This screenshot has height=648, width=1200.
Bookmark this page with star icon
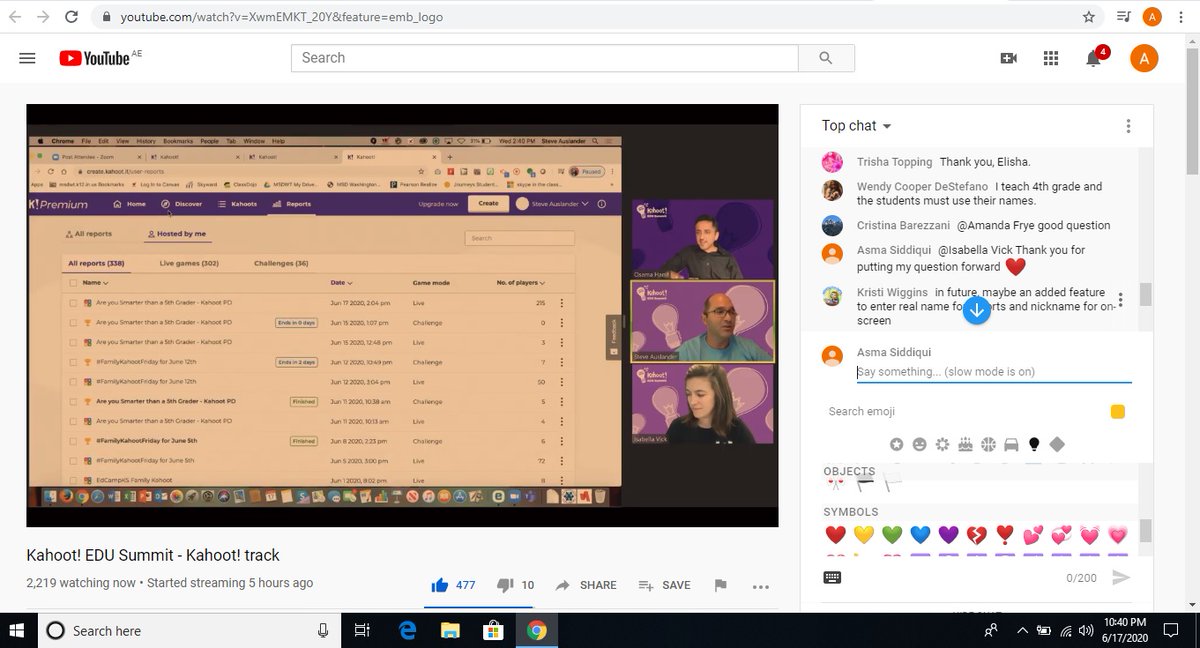(x=1088, y=16)
